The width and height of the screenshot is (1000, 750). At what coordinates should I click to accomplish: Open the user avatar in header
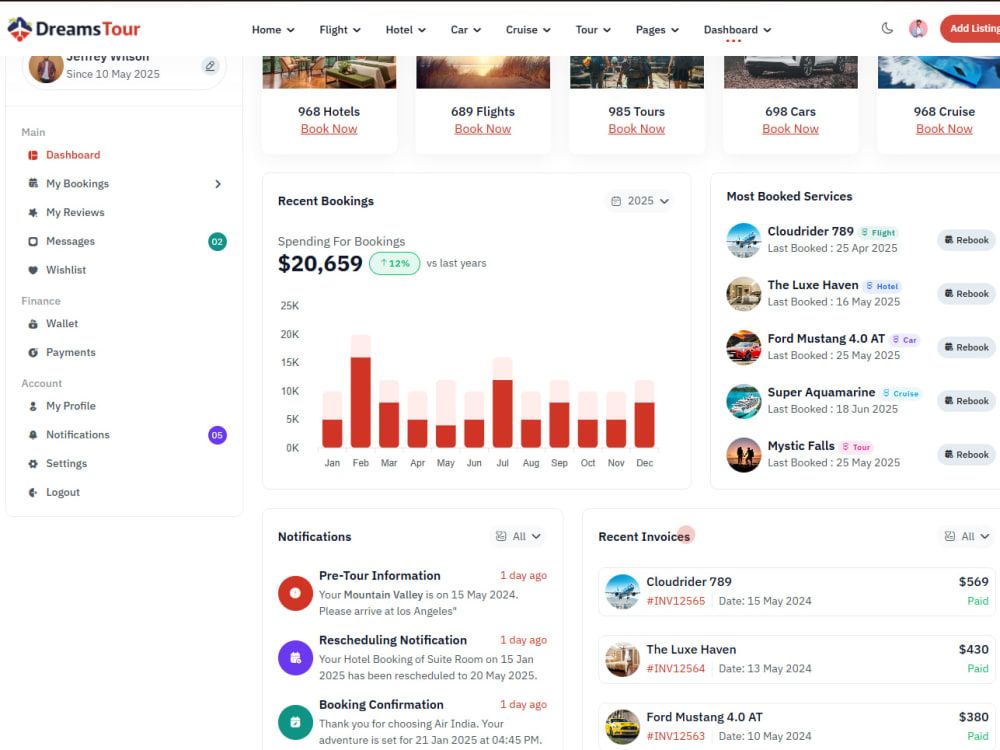918,29
